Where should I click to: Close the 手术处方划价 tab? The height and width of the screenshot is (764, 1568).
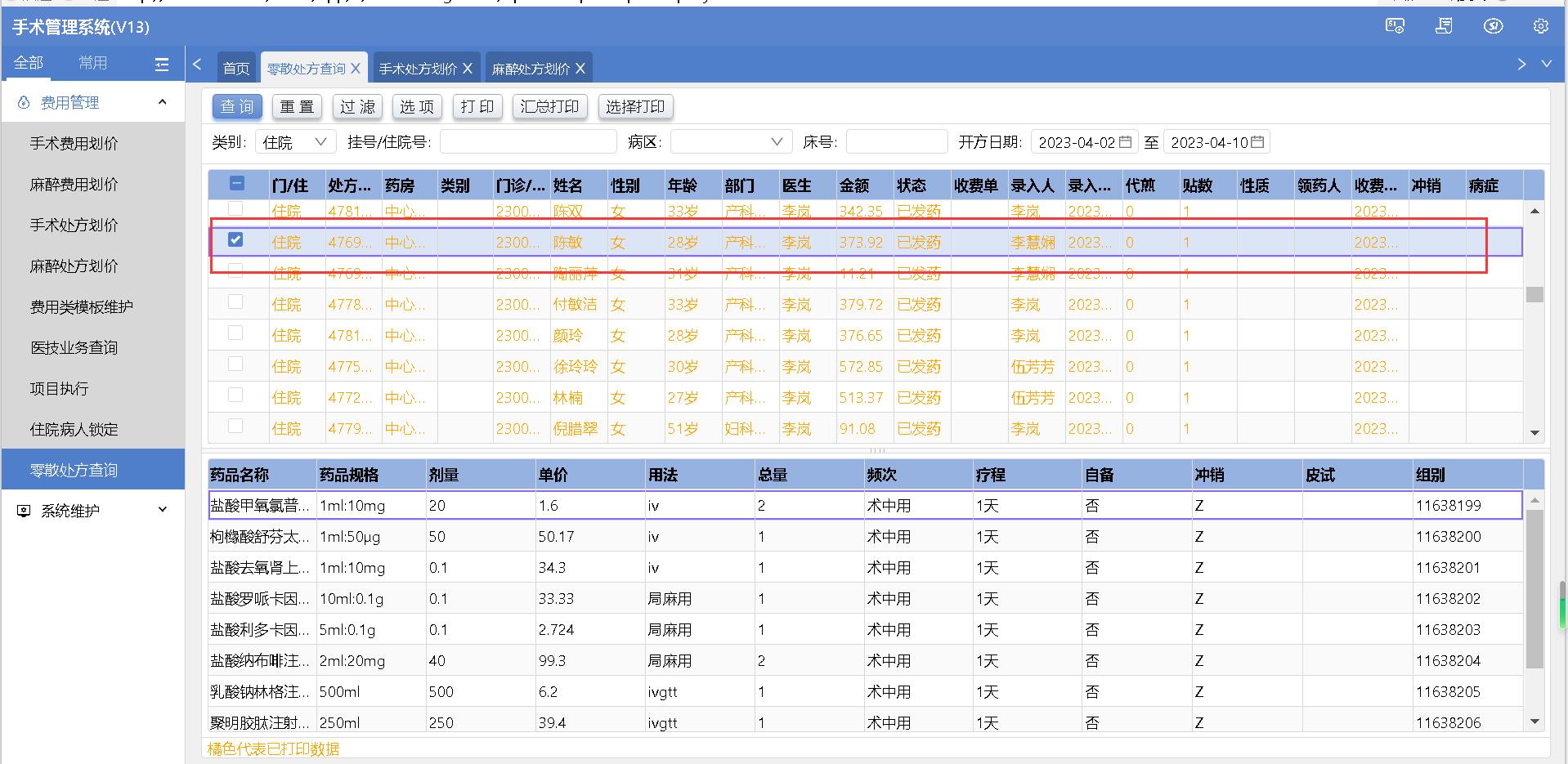468,69
